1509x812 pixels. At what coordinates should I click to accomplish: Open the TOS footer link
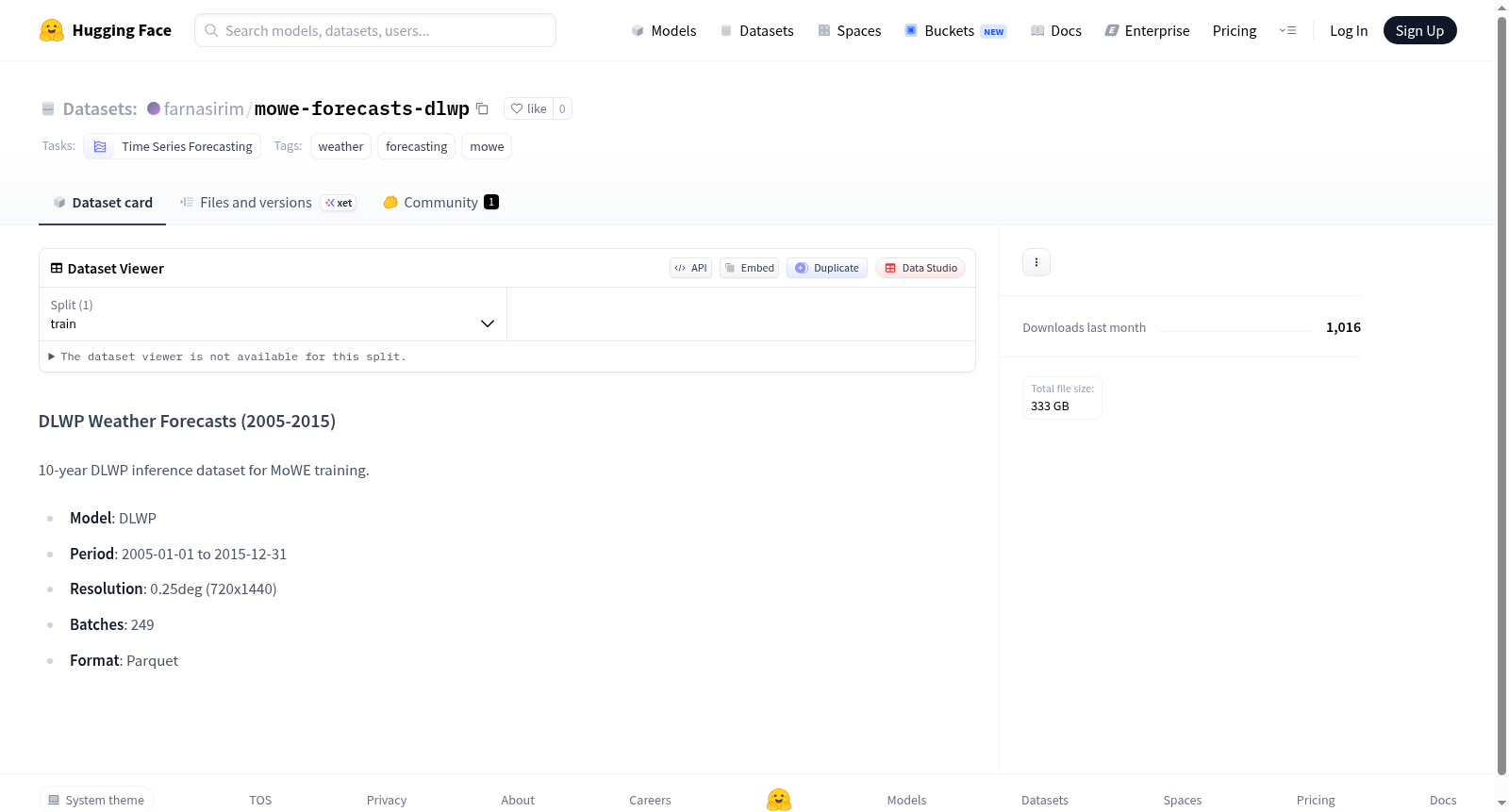pos(260,800)
